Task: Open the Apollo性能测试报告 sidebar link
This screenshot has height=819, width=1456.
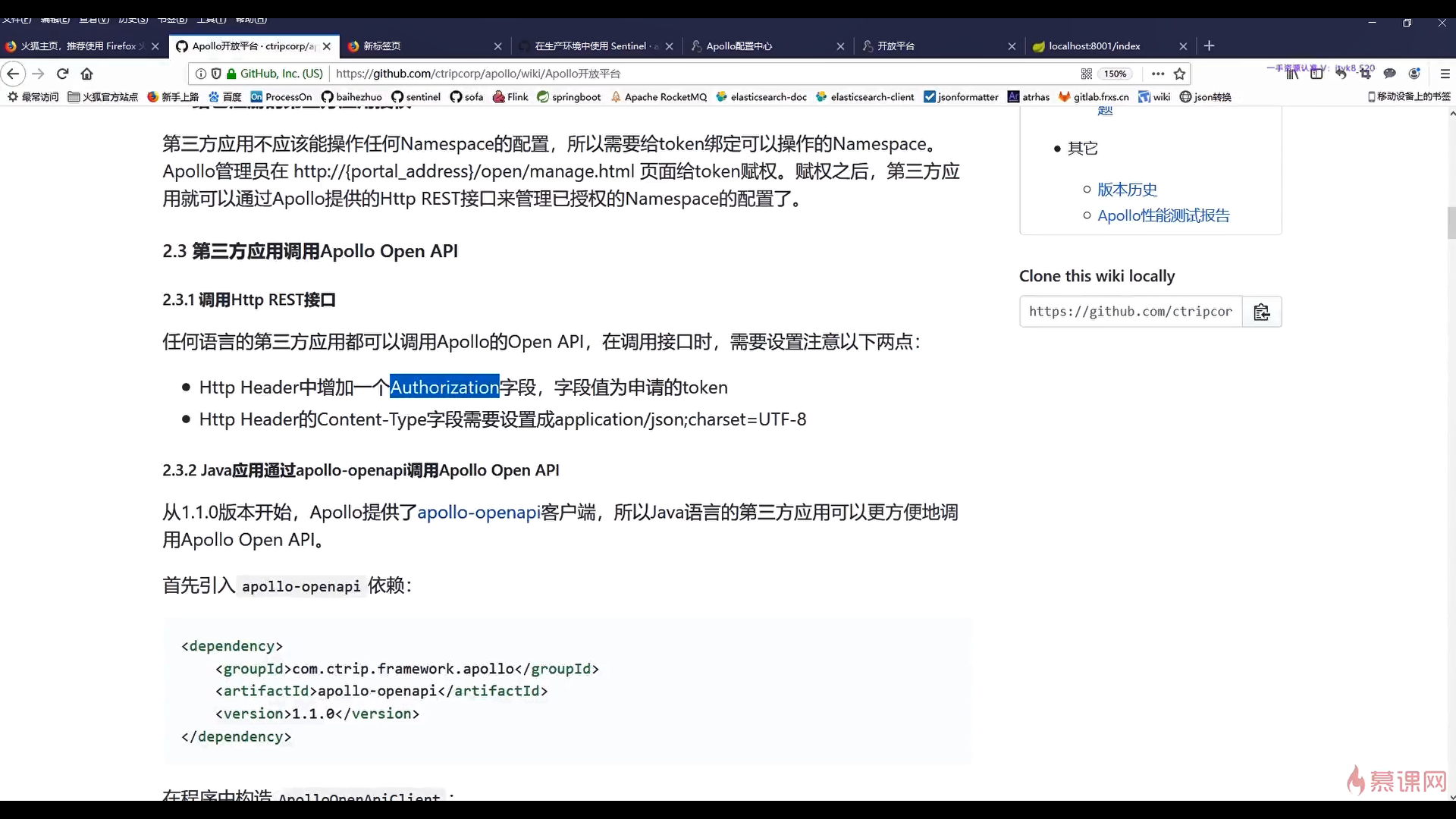Action: click(1163, 215)
